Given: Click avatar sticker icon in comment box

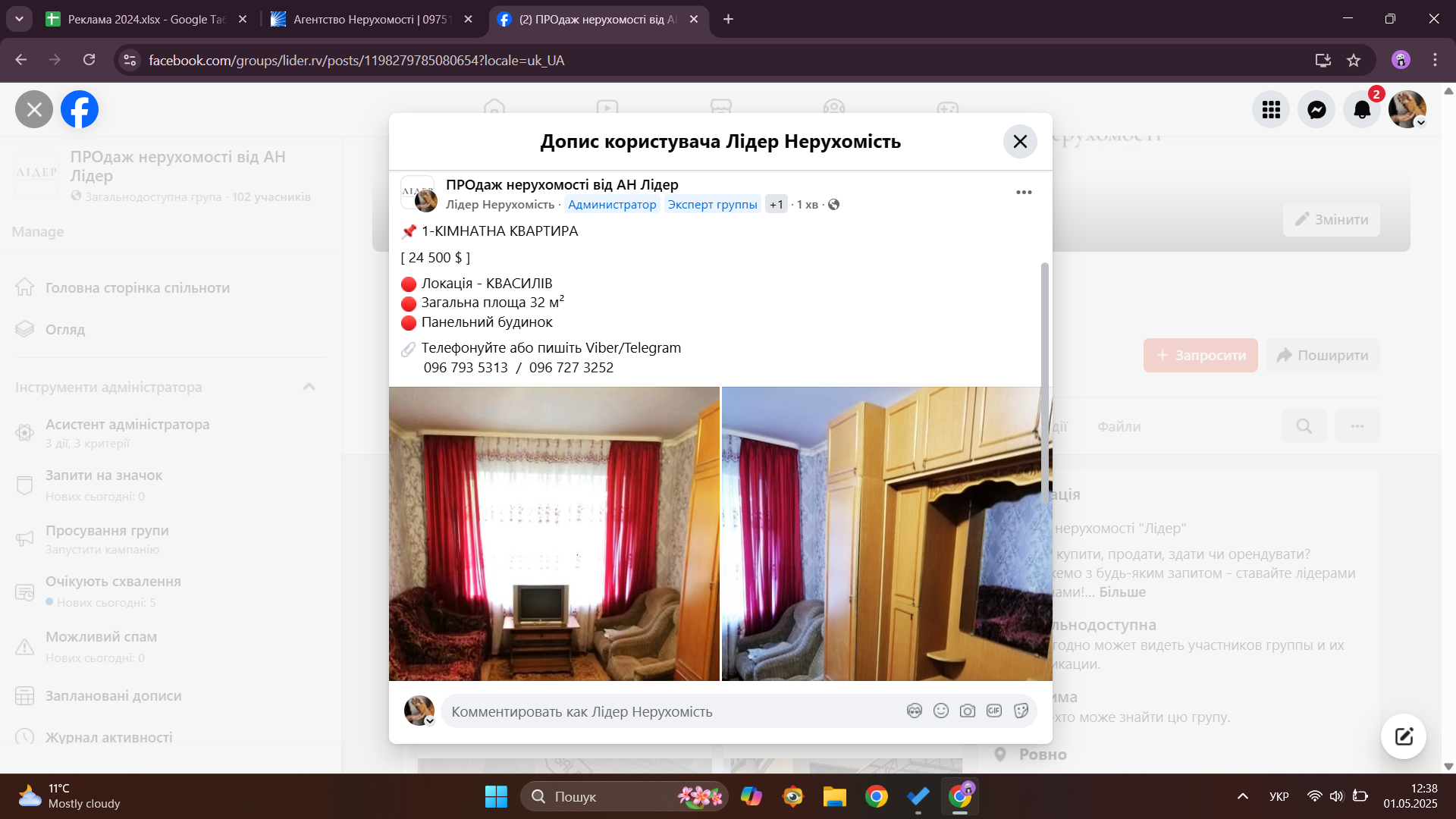Looking at the screenshot, I should (x=915, y=711).
